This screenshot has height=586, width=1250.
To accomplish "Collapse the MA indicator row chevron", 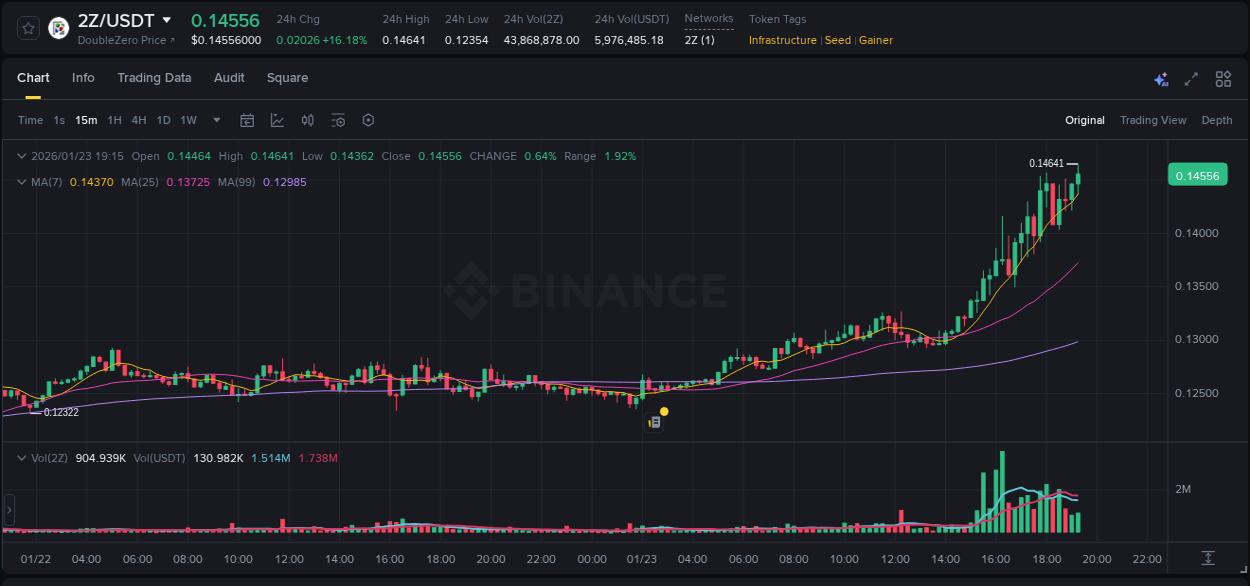I will [x=22, y=182].
